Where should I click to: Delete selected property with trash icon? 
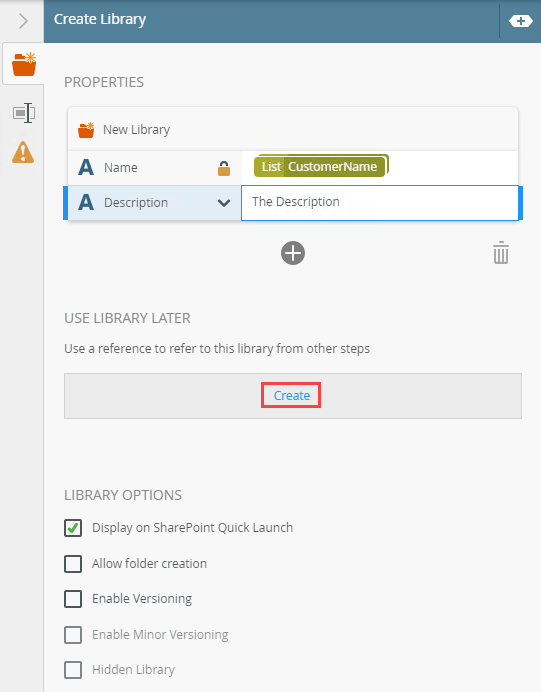[x=501, y=253]
